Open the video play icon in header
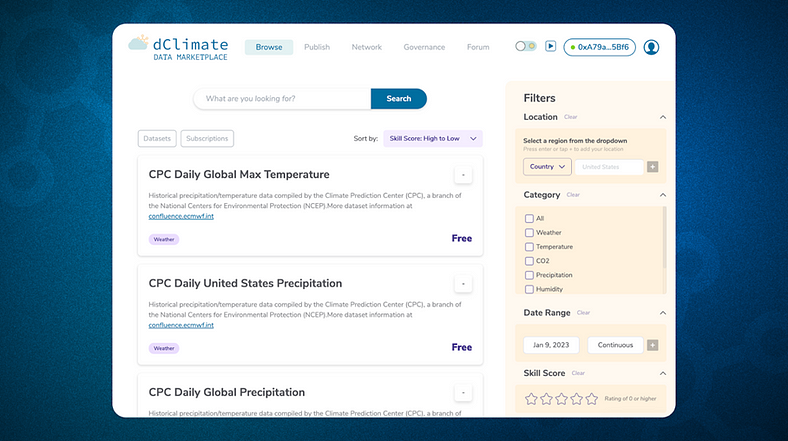 [x=550, y=46]
